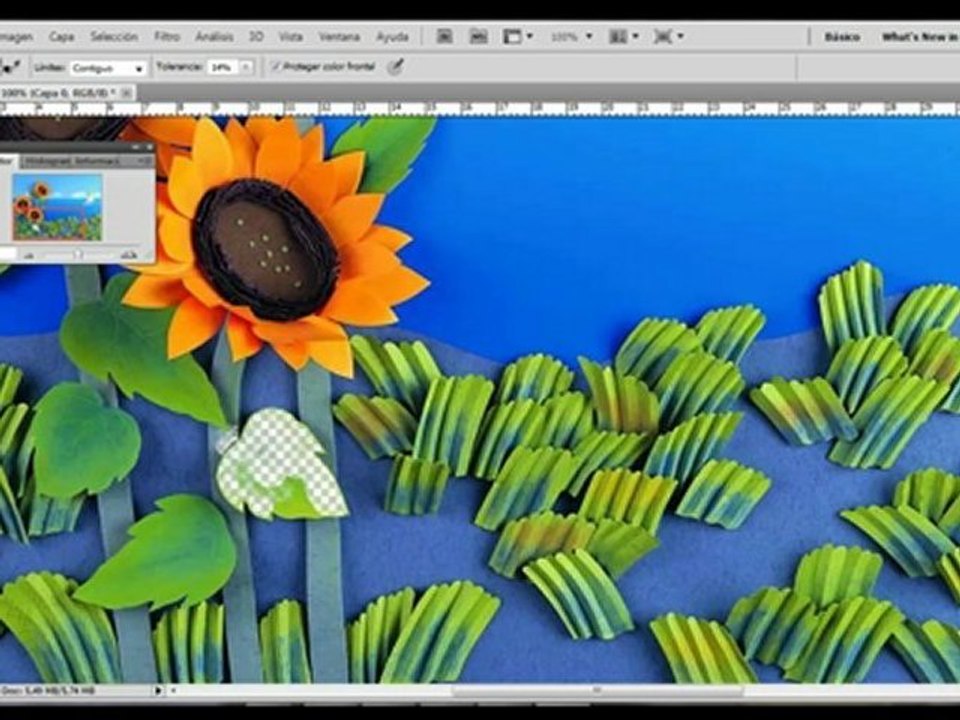Viewport: 960px width, 720px height.
Task: Open the Límites Contiguo dropdown
Action: coord(108,68)
